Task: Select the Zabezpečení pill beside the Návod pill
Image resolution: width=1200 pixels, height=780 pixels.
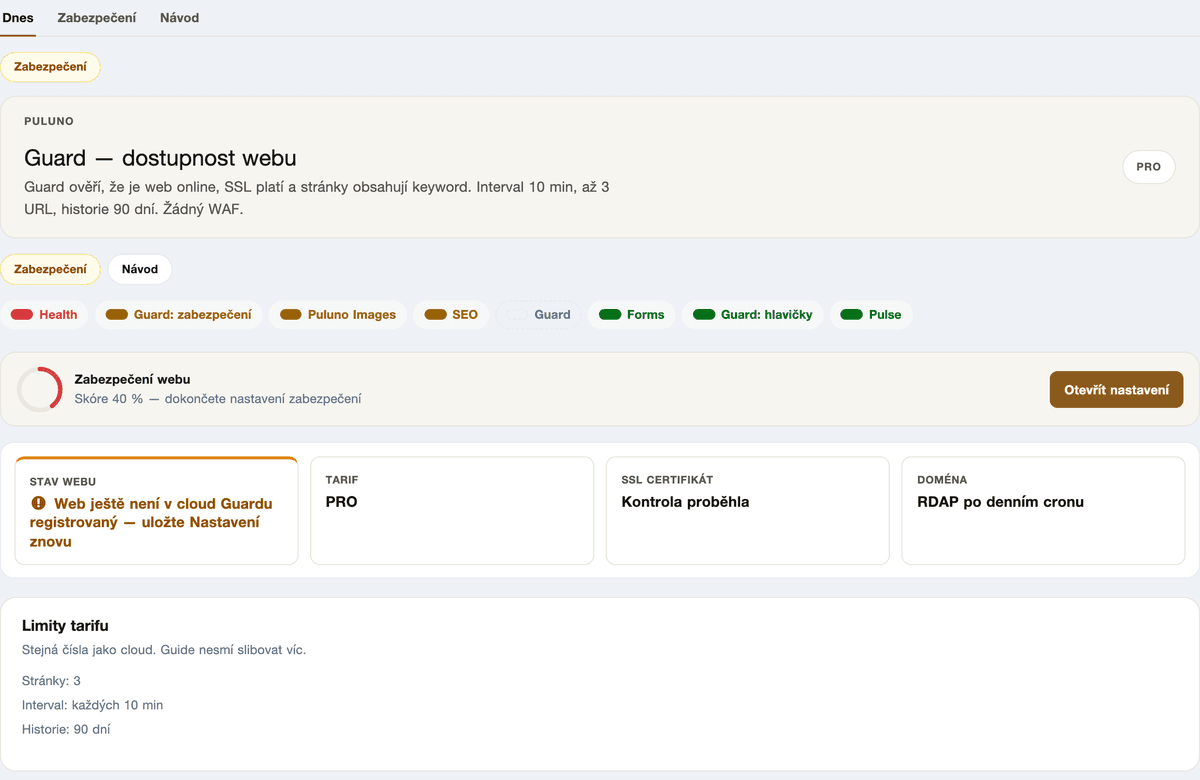Action: point(50,269)
